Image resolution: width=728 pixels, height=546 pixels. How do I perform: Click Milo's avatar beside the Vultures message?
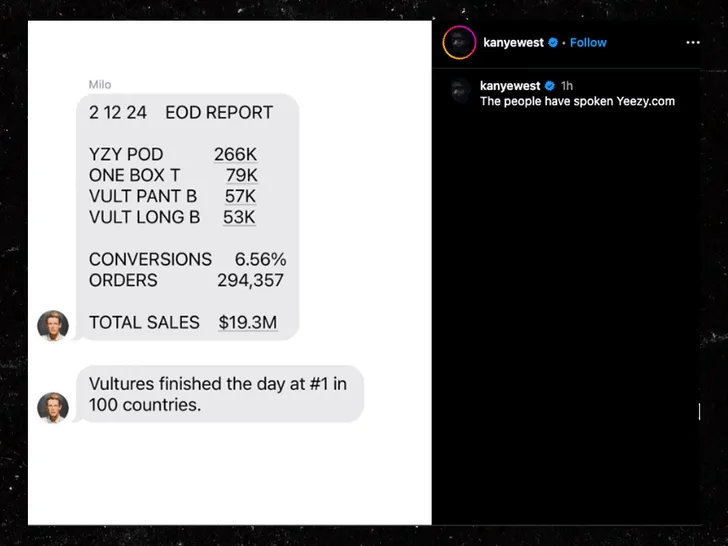(52, 407)
